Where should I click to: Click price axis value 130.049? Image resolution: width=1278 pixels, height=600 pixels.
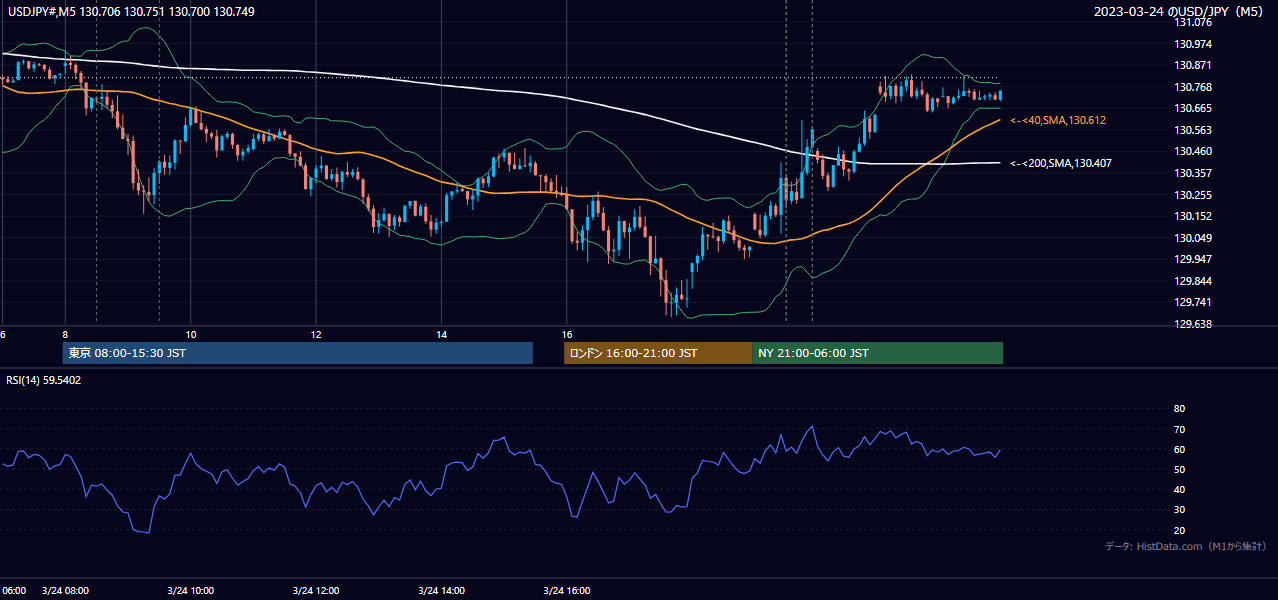(1192, 238)
